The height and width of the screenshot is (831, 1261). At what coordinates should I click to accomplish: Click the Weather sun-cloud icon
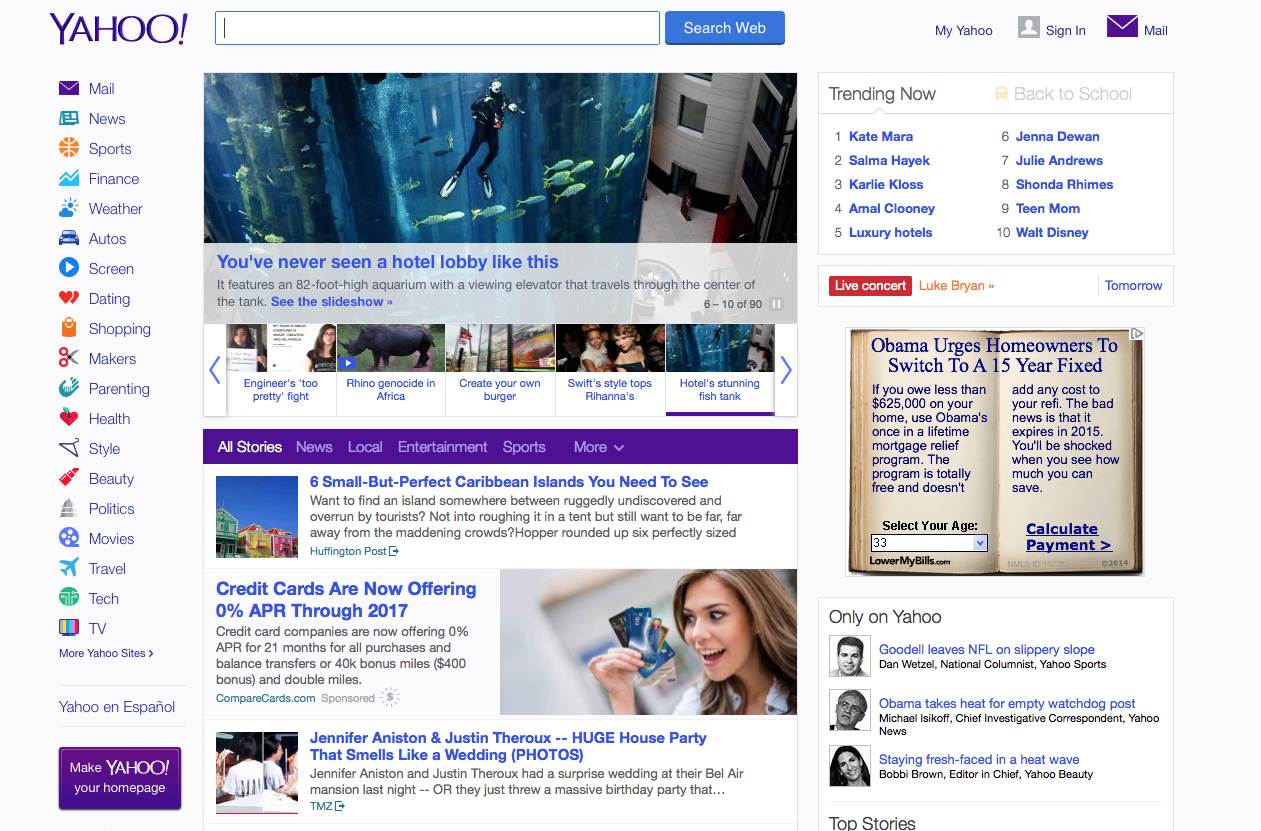69,208
